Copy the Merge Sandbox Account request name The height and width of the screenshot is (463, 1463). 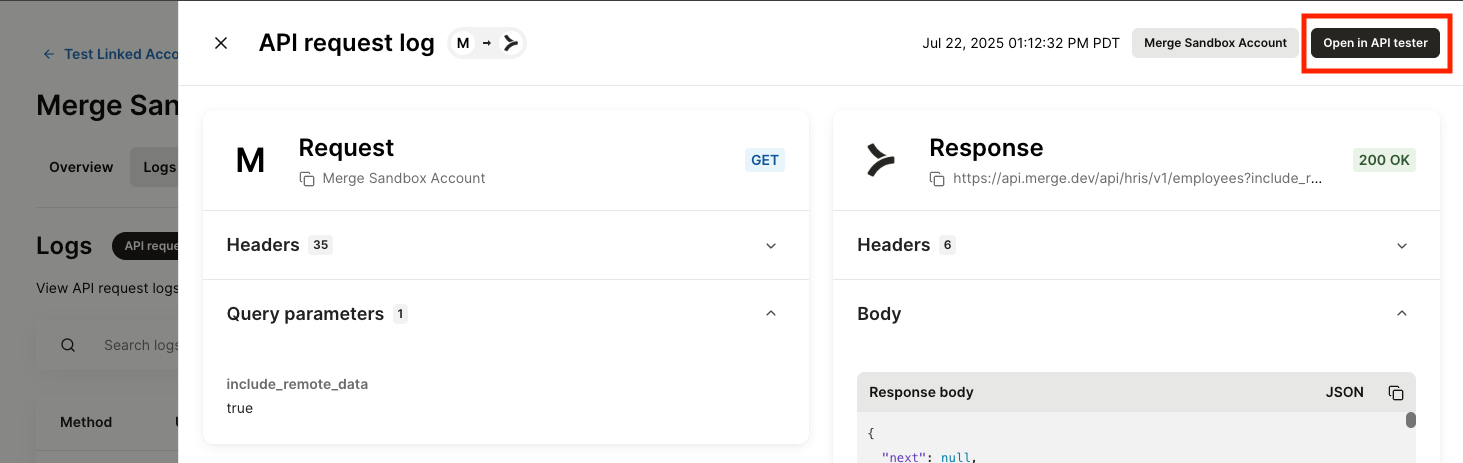[x=307, y=179]
